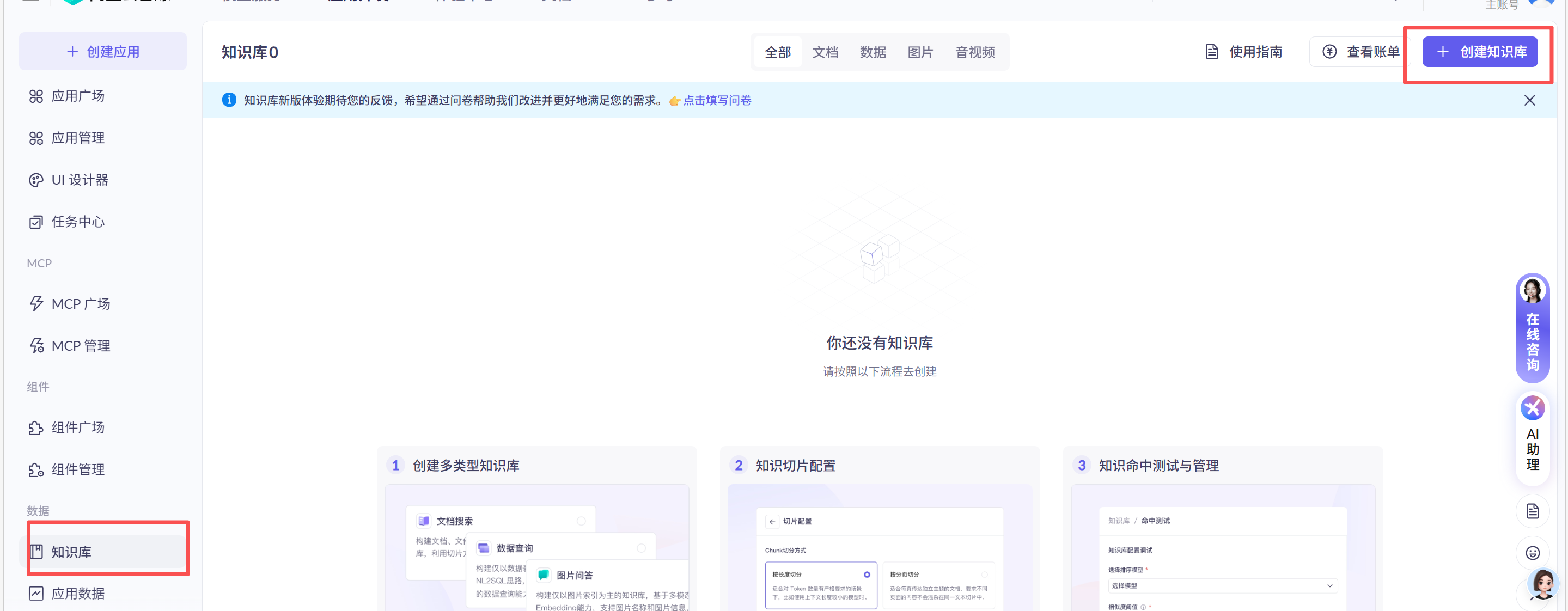Open 应用广场 in the sidebar
Screen dimensions: 1568x611
point(78,96)
